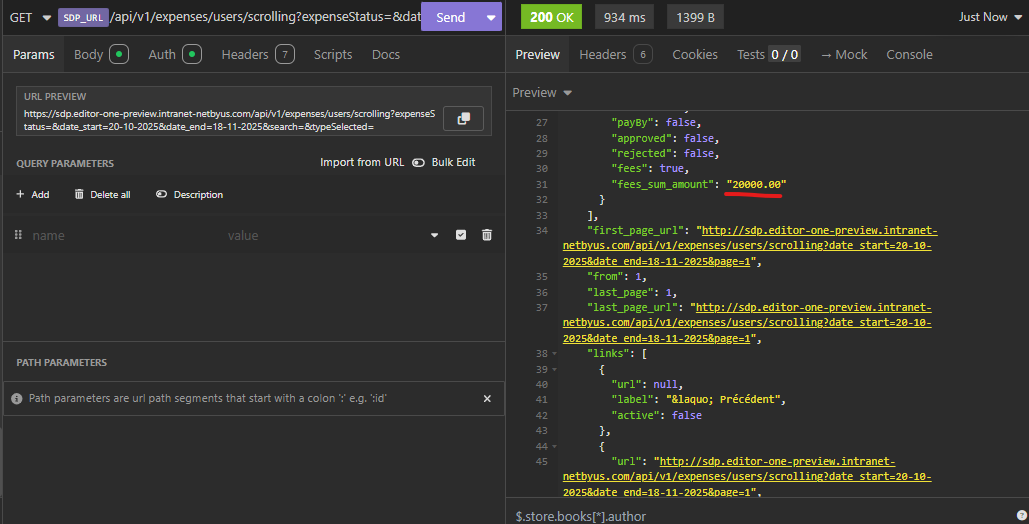
Task: Open the parameter value type dropdown
Action: tap(434, 235)
